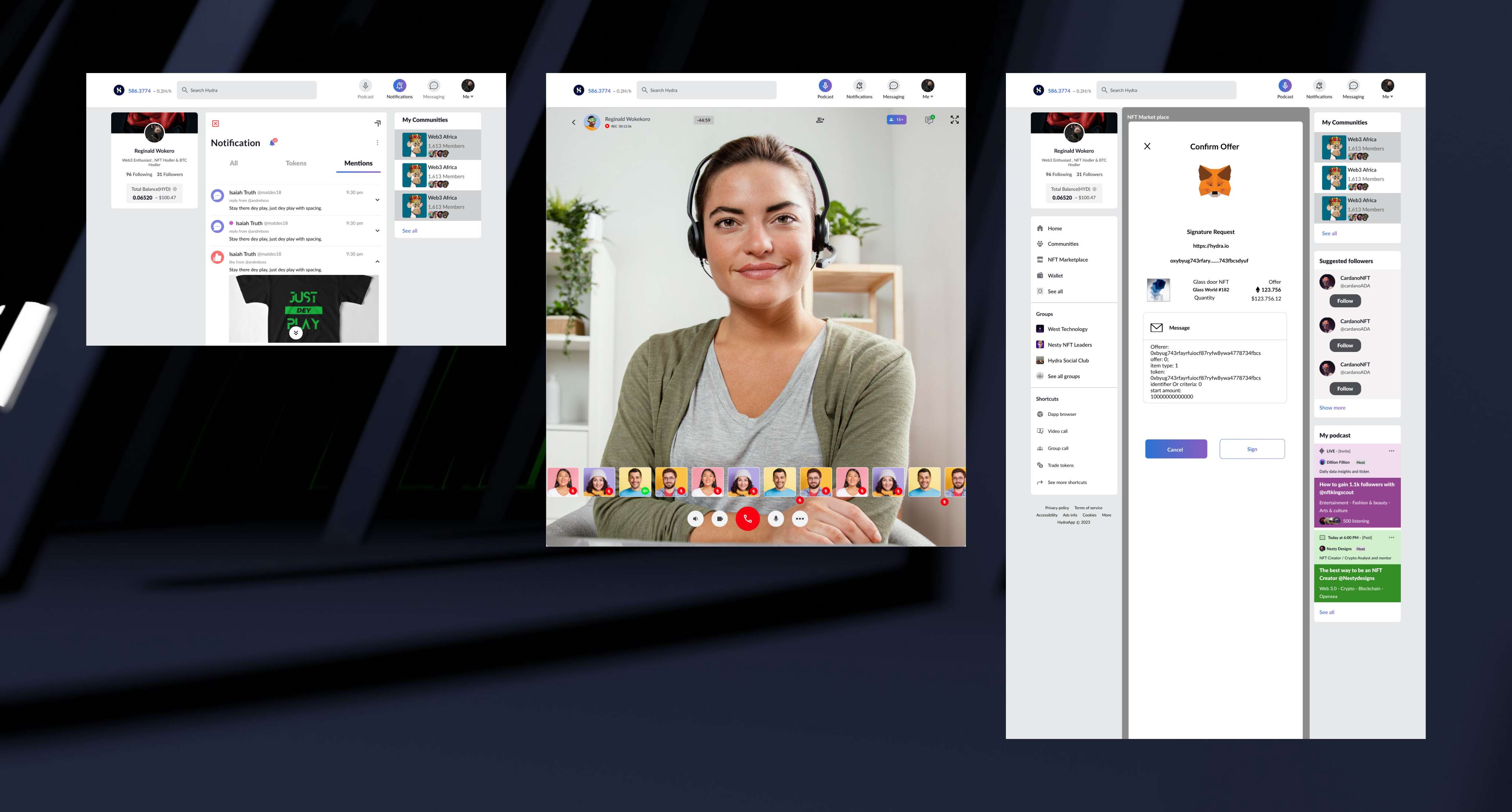Click the Search Hydra field in call window
The height and width of the screenshot is (812, 1512).
706,90
